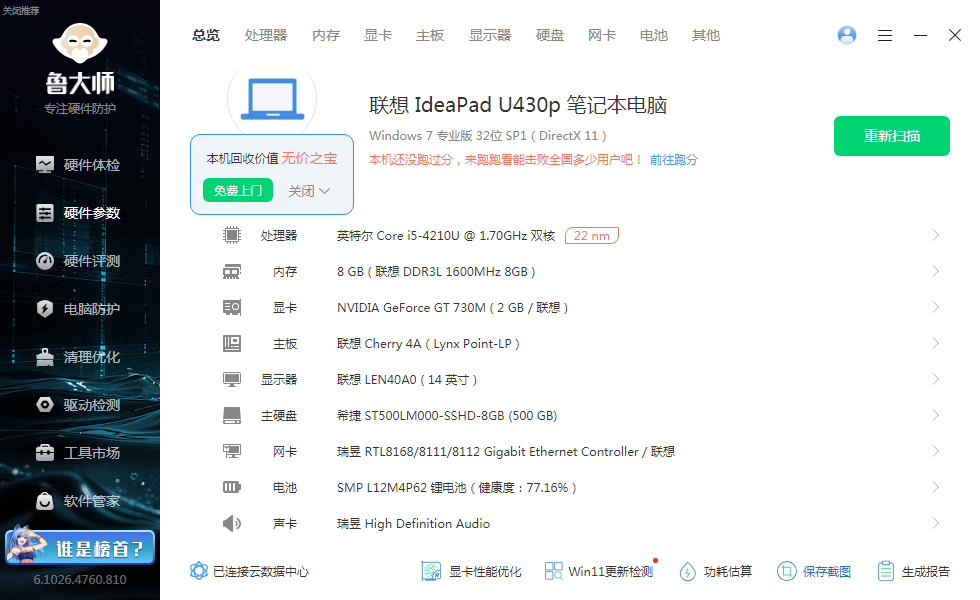This screenshot has width=980, height=600.
Task: Switch to 内存 tab
Action: pyautogui.click(x=326, y=36)
